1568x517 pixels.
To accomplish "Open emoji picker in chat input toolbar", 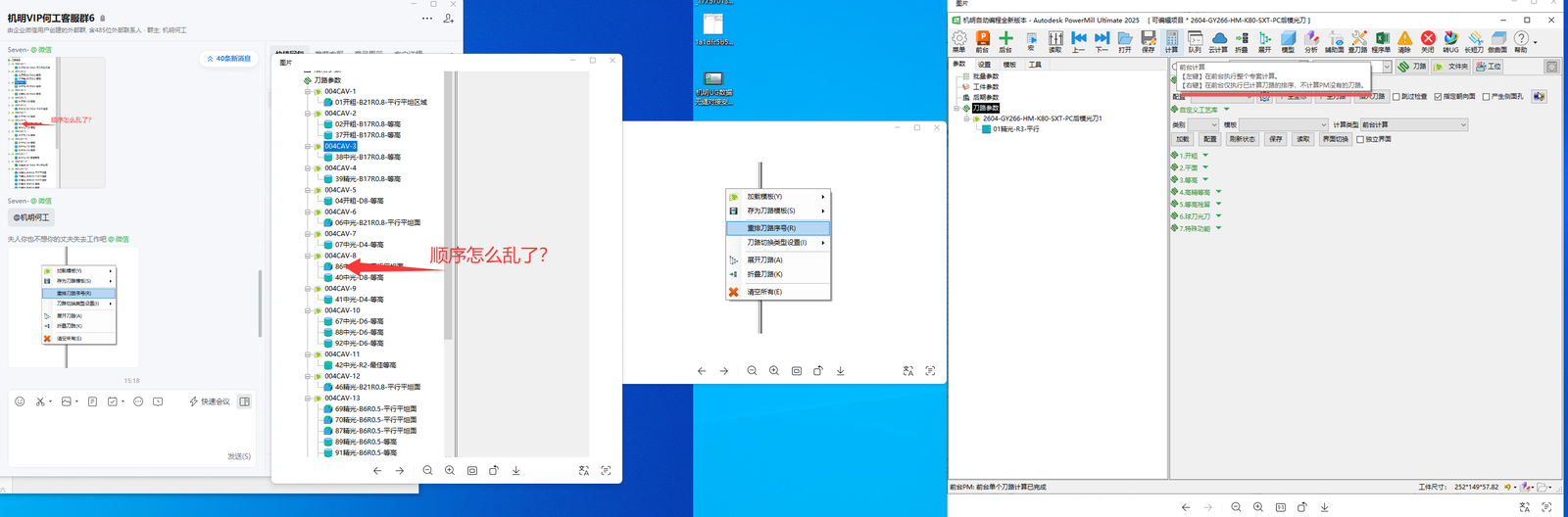I will tap(20, 401).
